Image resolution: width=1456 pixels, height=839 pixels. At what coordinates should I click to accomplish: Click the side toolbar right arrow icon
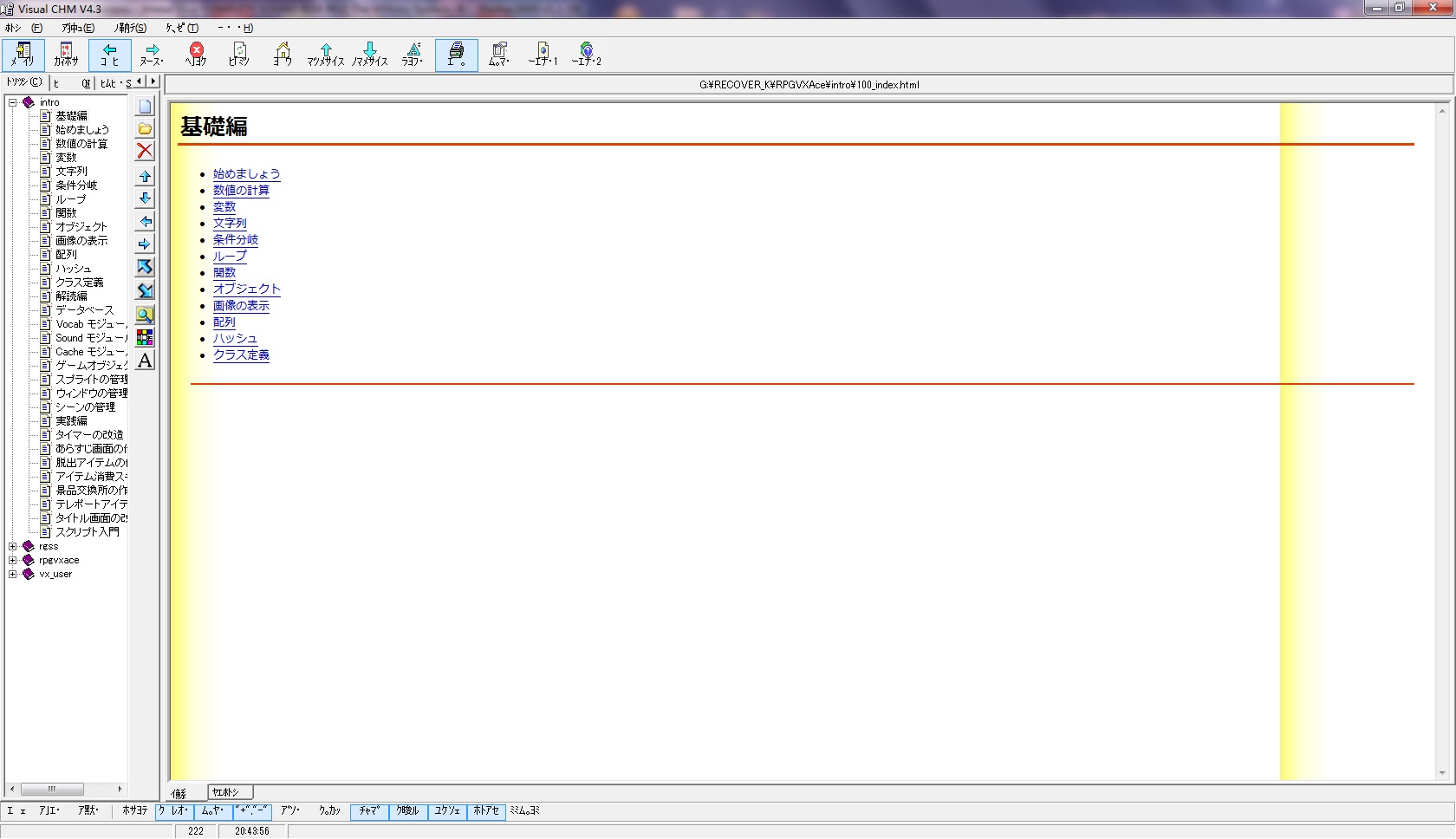(145, 244)
